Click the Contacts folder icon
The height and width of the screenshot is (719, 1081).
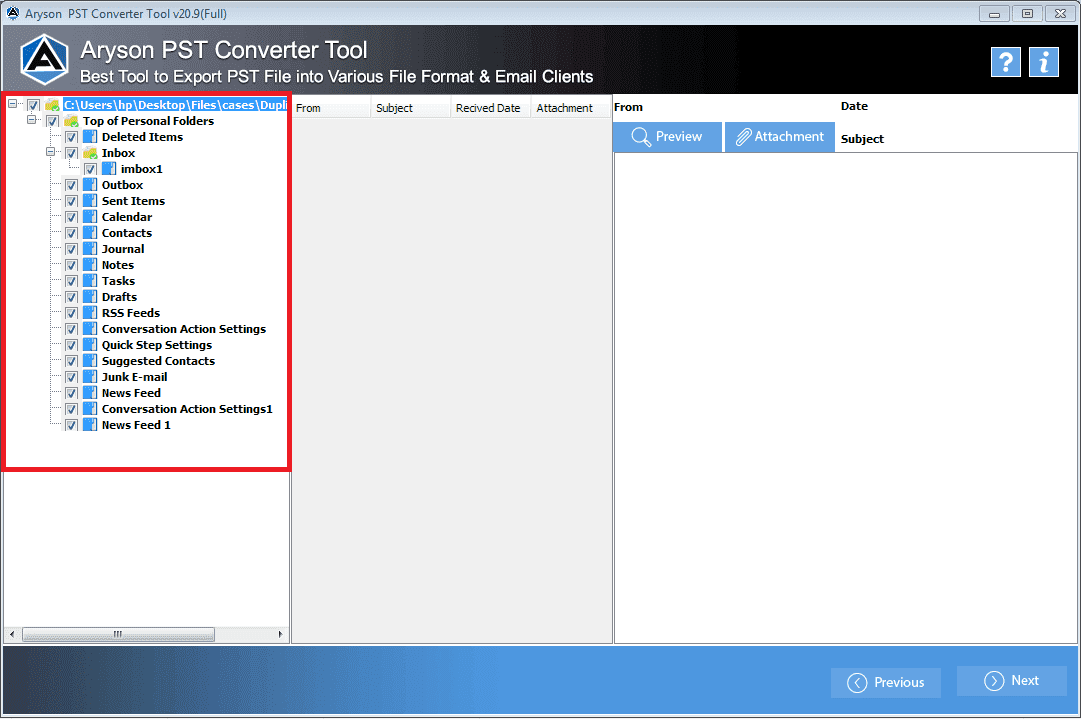click(x=90, y=232)
